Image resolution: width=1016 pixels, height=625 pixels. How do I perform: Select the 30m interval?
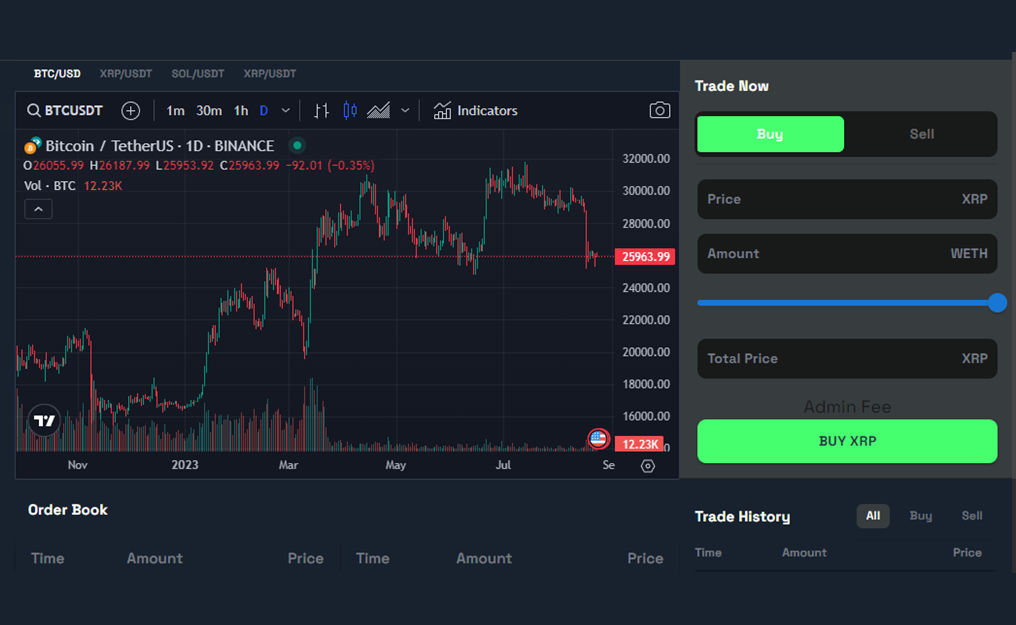point(209,111)
